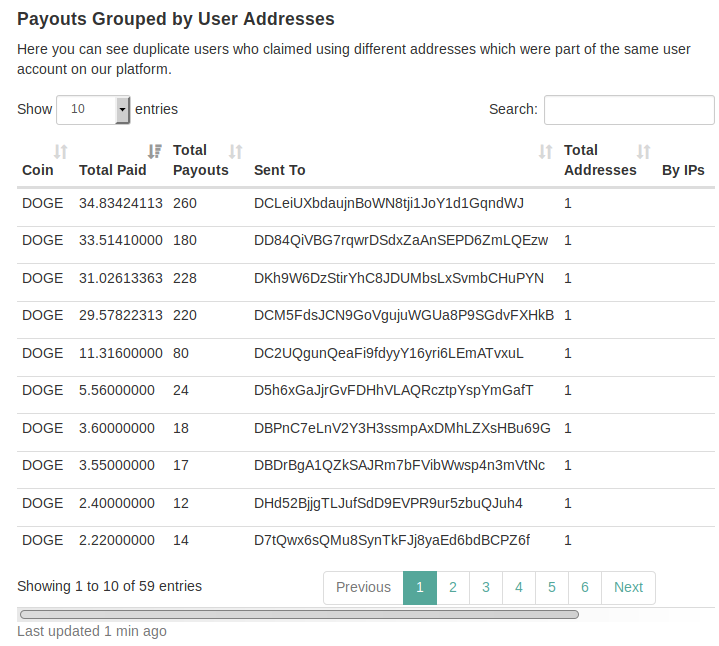Screen dimensions: 719x646
Task: Click the Previous pagination button
Action: (363, 587)
